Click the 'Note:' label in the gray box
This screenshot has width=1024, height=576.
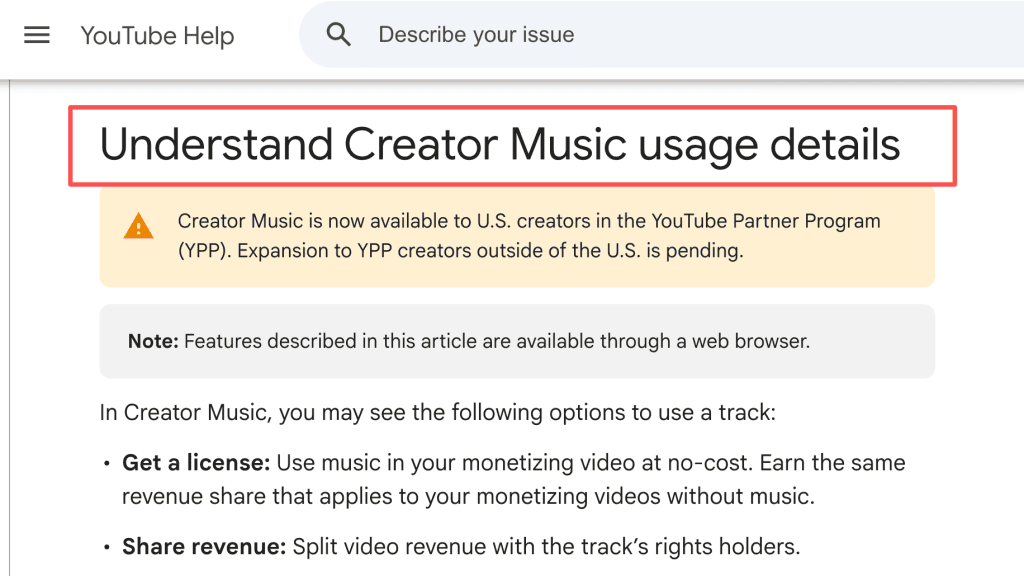(153, 341)
